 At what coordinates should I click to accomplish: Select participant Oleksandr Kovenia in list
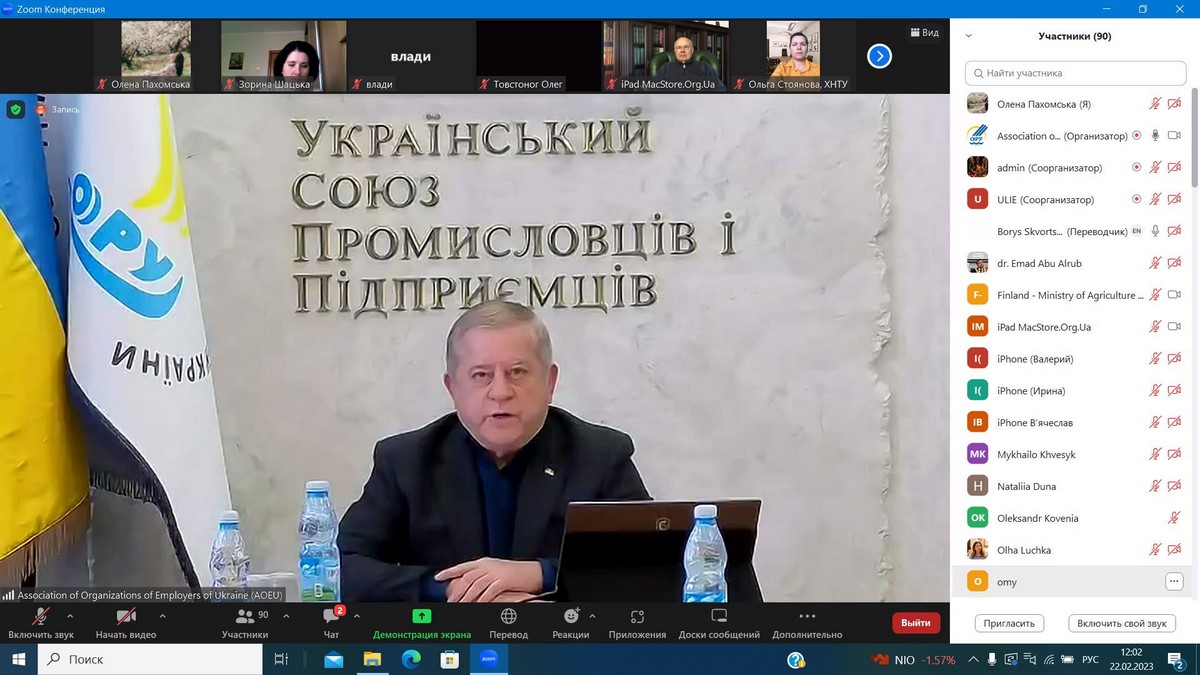(x=1037, y=518)
